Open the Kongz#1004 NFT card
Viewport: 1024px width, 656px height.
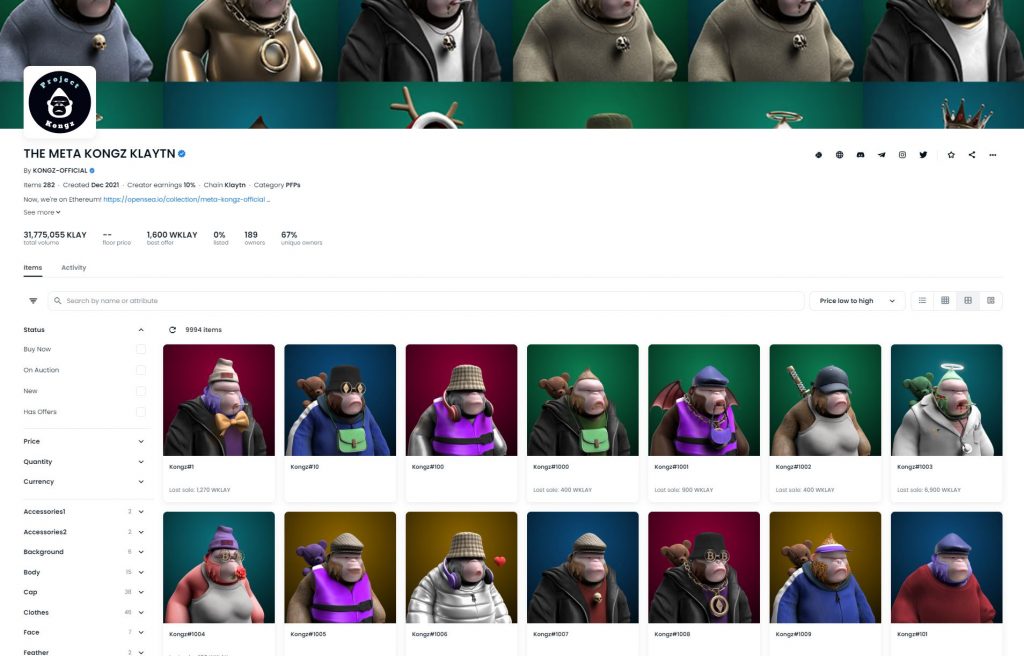pyautogui.click(x=219, y=583)
